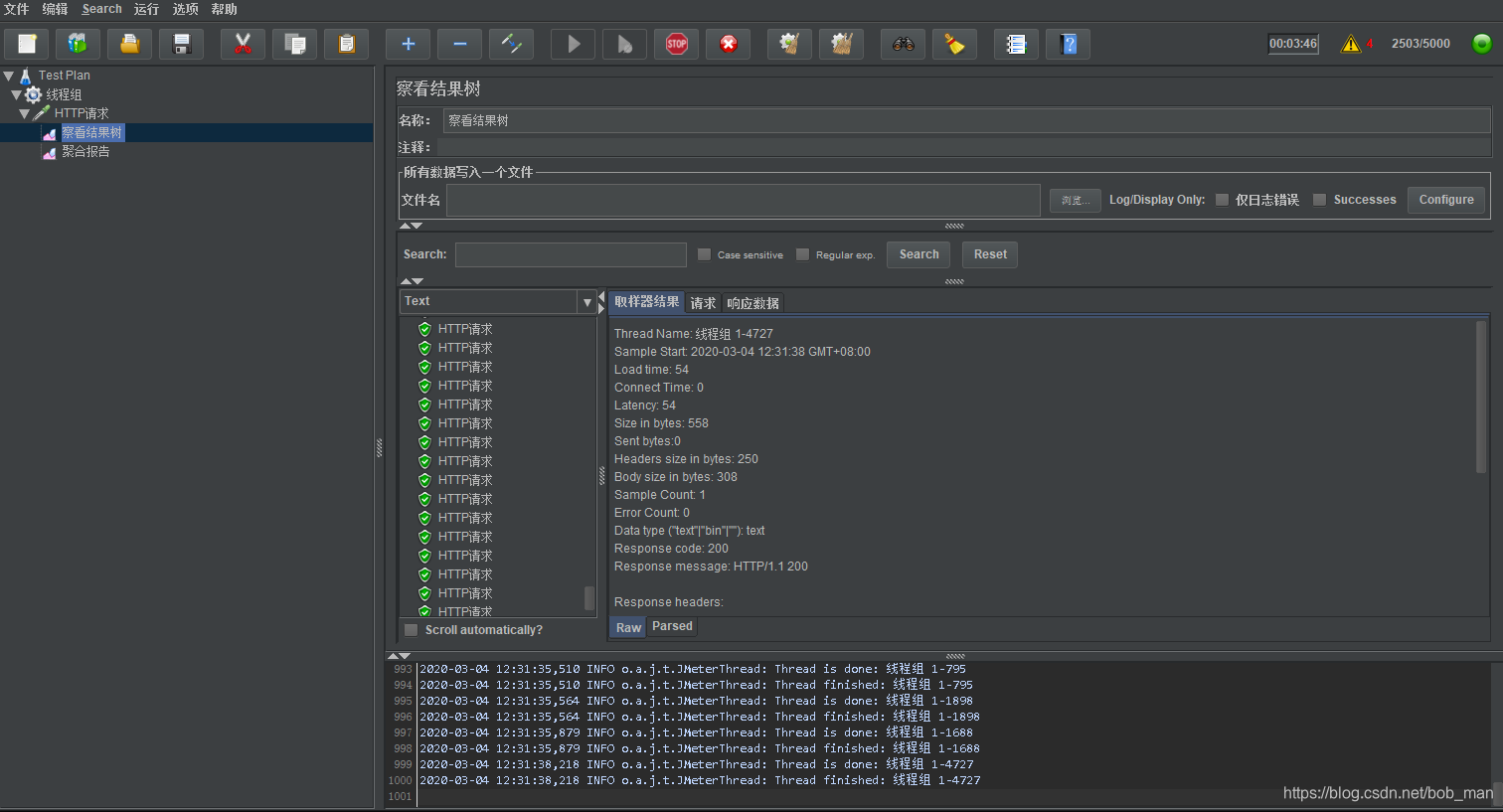Click the thread group gear icon
1503x812 pixels.
pos(33,94)
